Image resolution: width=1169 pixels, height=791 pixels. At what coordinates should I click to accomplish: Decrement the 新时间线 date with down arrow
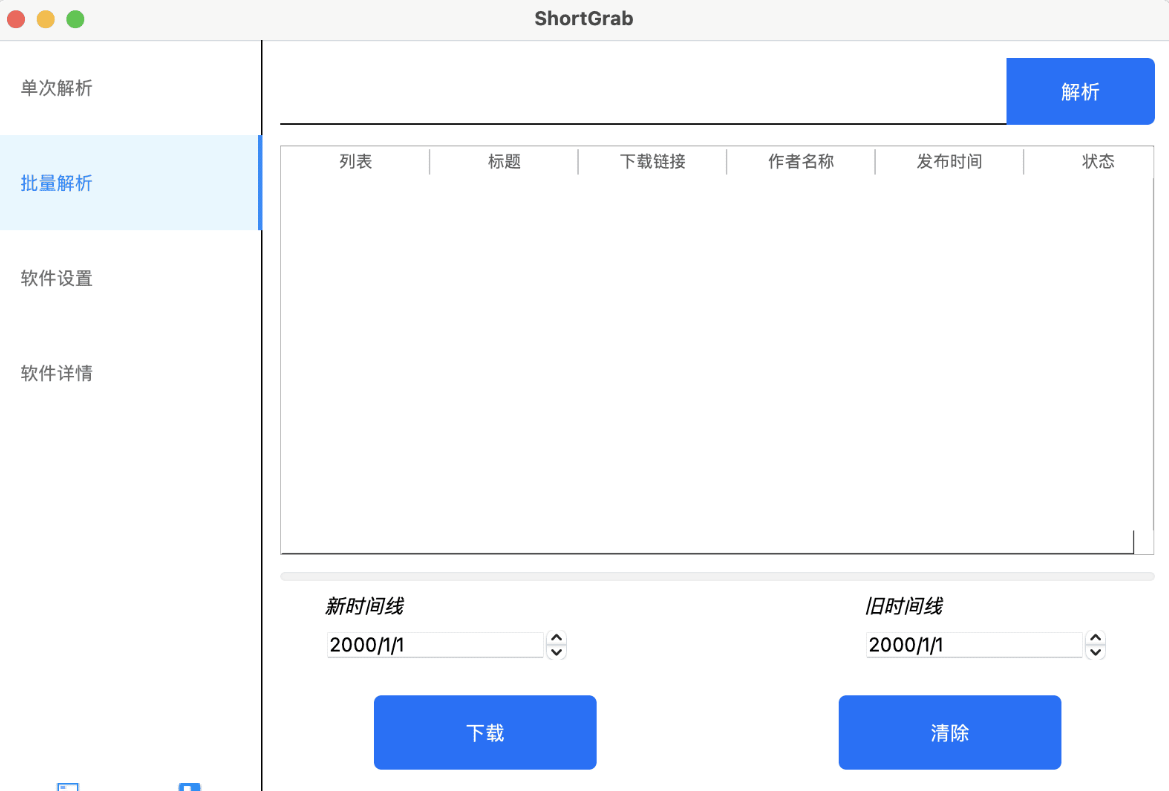point(557,652)
